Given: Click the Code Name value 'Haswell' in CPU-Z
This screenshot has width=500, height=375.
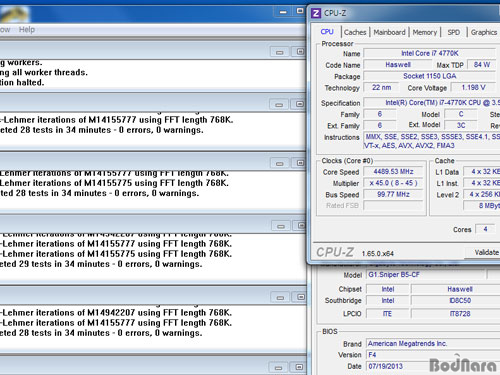Looking at the screenshot, I should (398, 65).
